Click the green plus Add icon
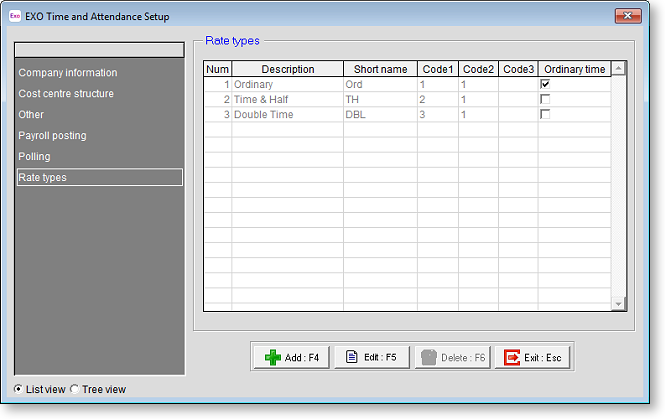The width and height of the screenshot is (665, 419). [x=272, y=357]
